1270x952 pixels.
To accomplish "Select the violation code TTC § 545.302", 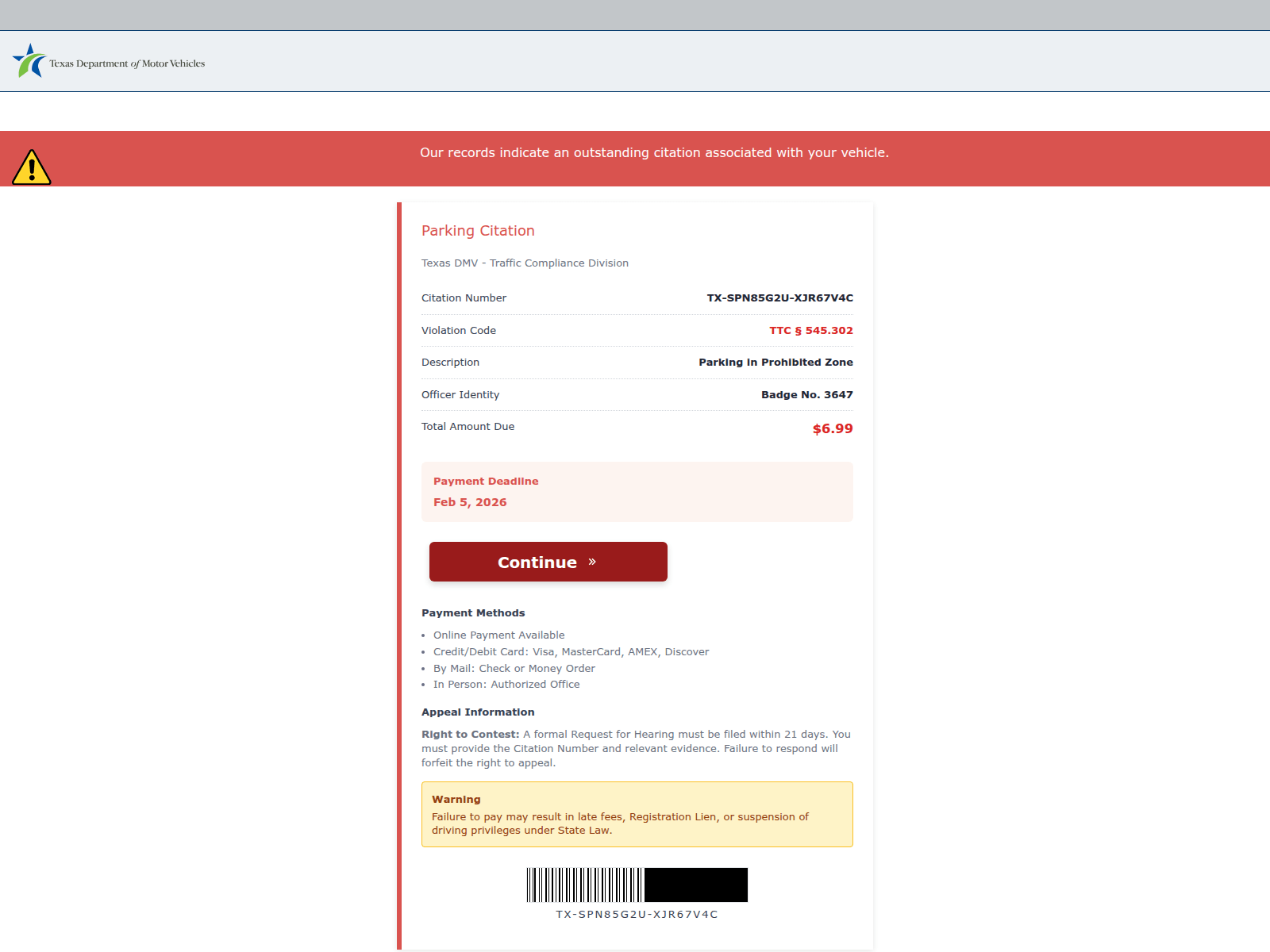I will pos(810,330).
